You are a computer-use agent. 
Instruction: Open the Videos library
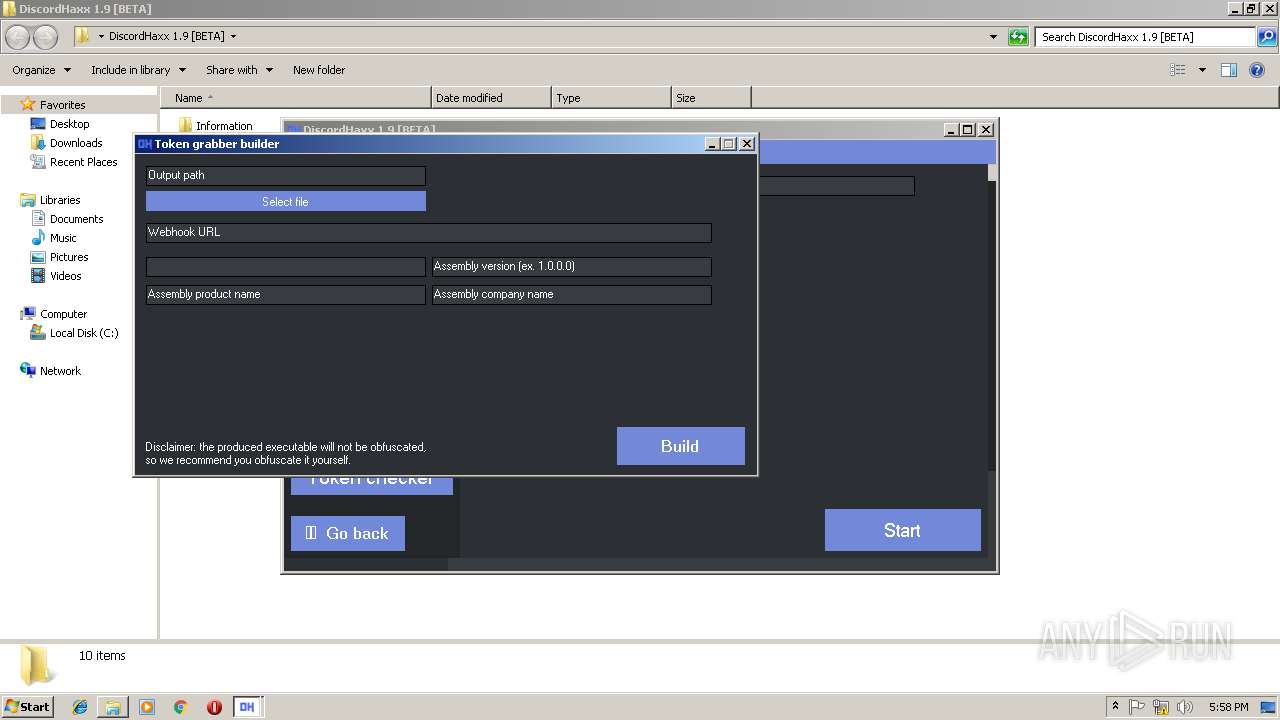66,276
